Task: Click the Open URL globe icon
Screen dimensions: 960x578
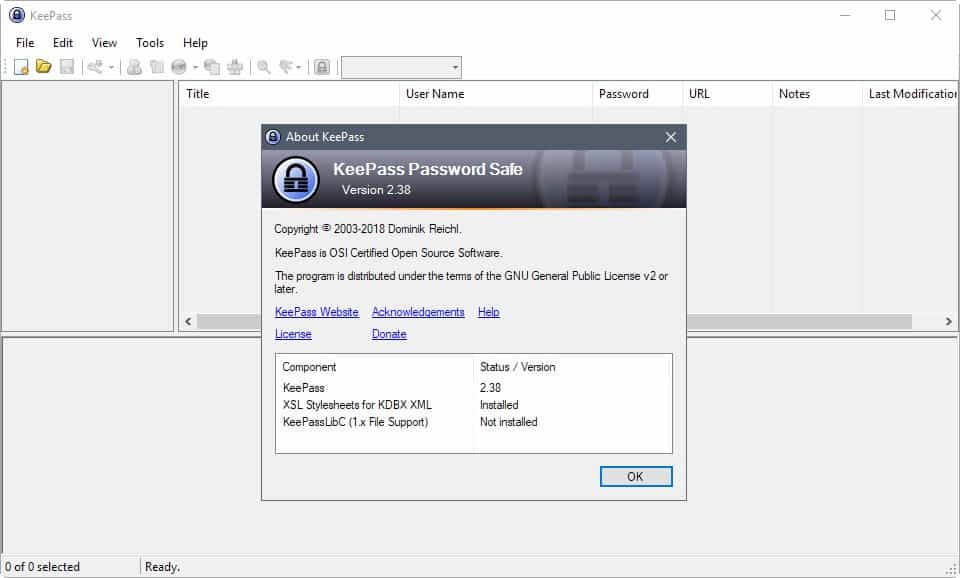Action: pyautogui.click(x=179, y=67)
